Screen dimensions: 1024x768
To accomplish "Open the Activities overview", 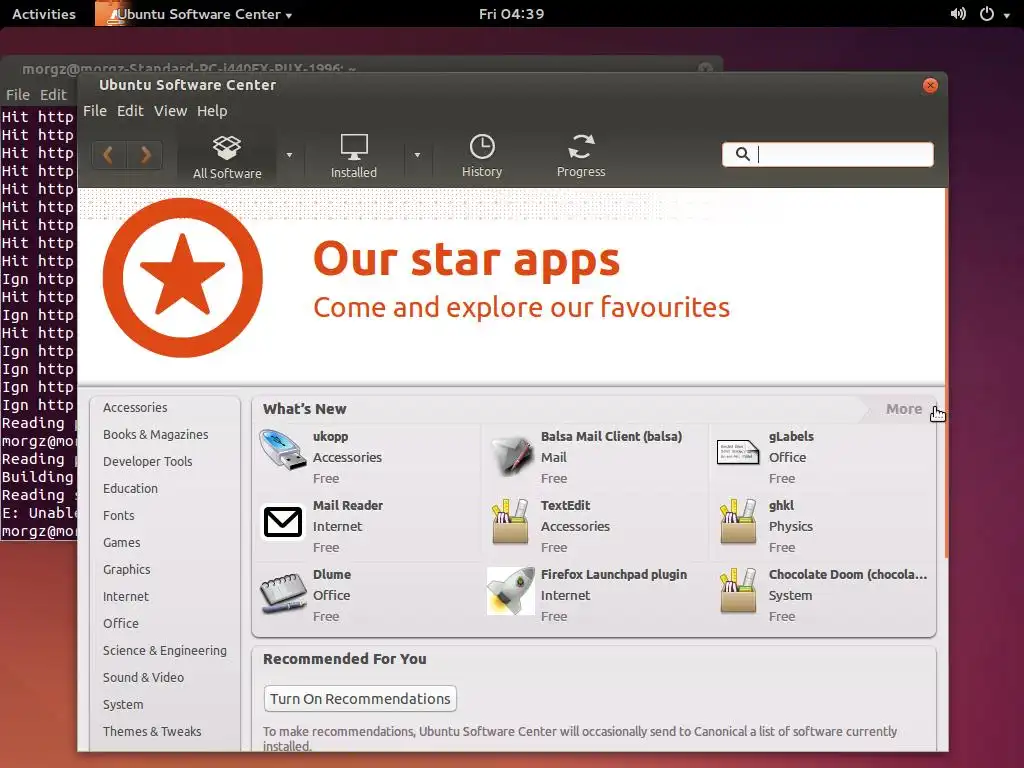I will (44, 14).
